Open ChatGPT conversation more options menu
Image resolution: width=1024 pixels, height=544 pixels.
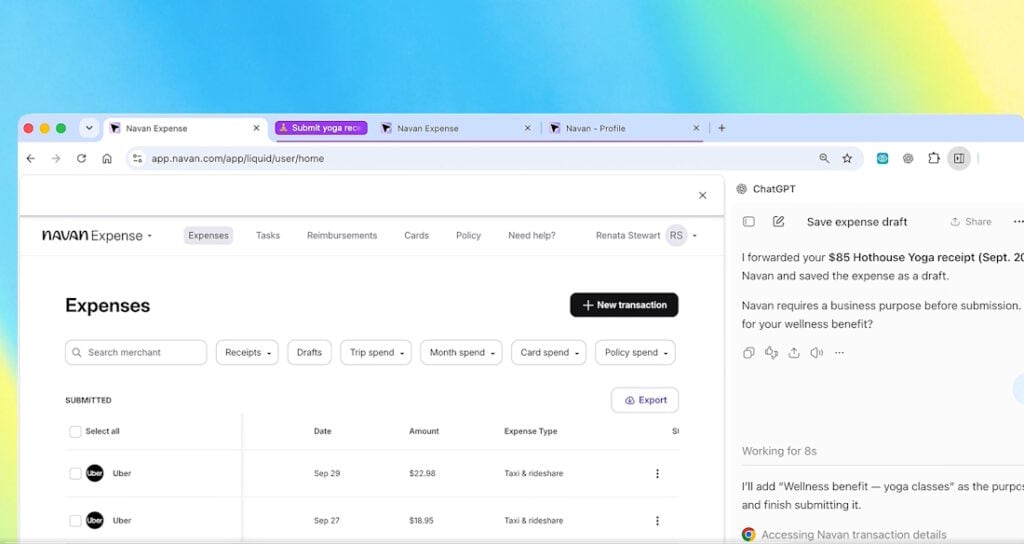(1018, 221)
